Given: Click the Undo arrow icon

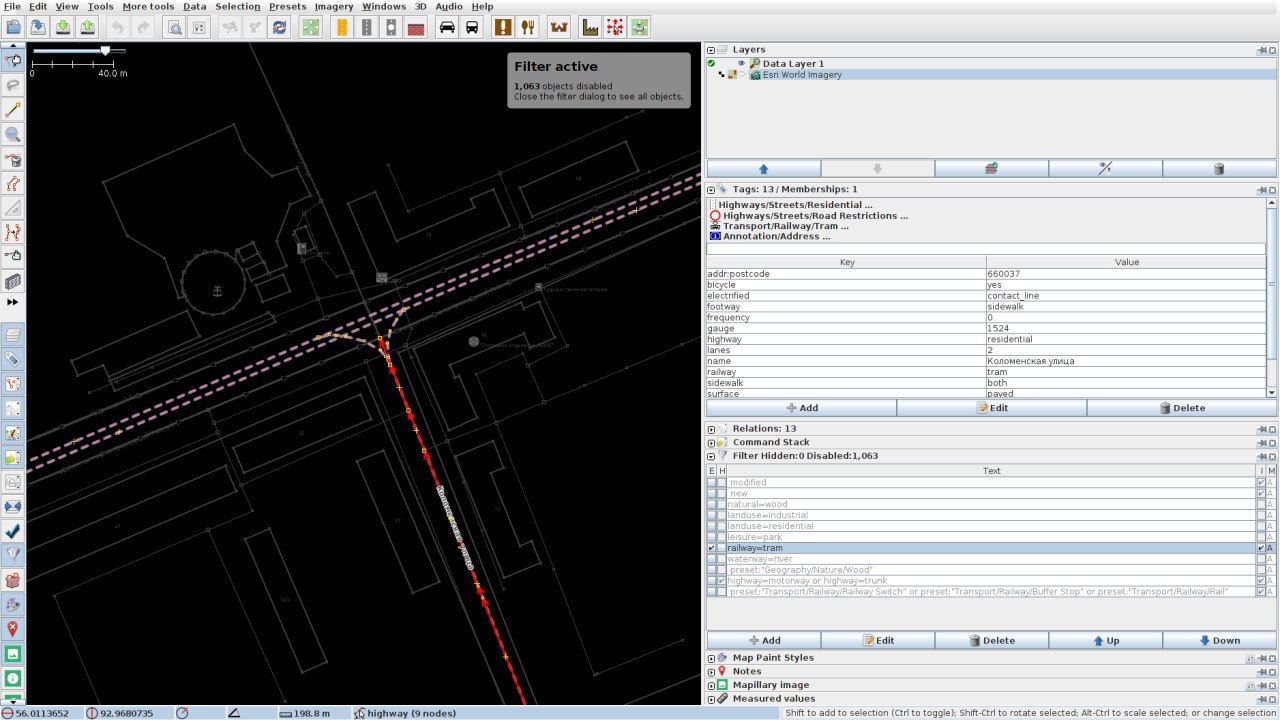Looking at the screenshot, I should pyautogui.click(x=118, y=27).
